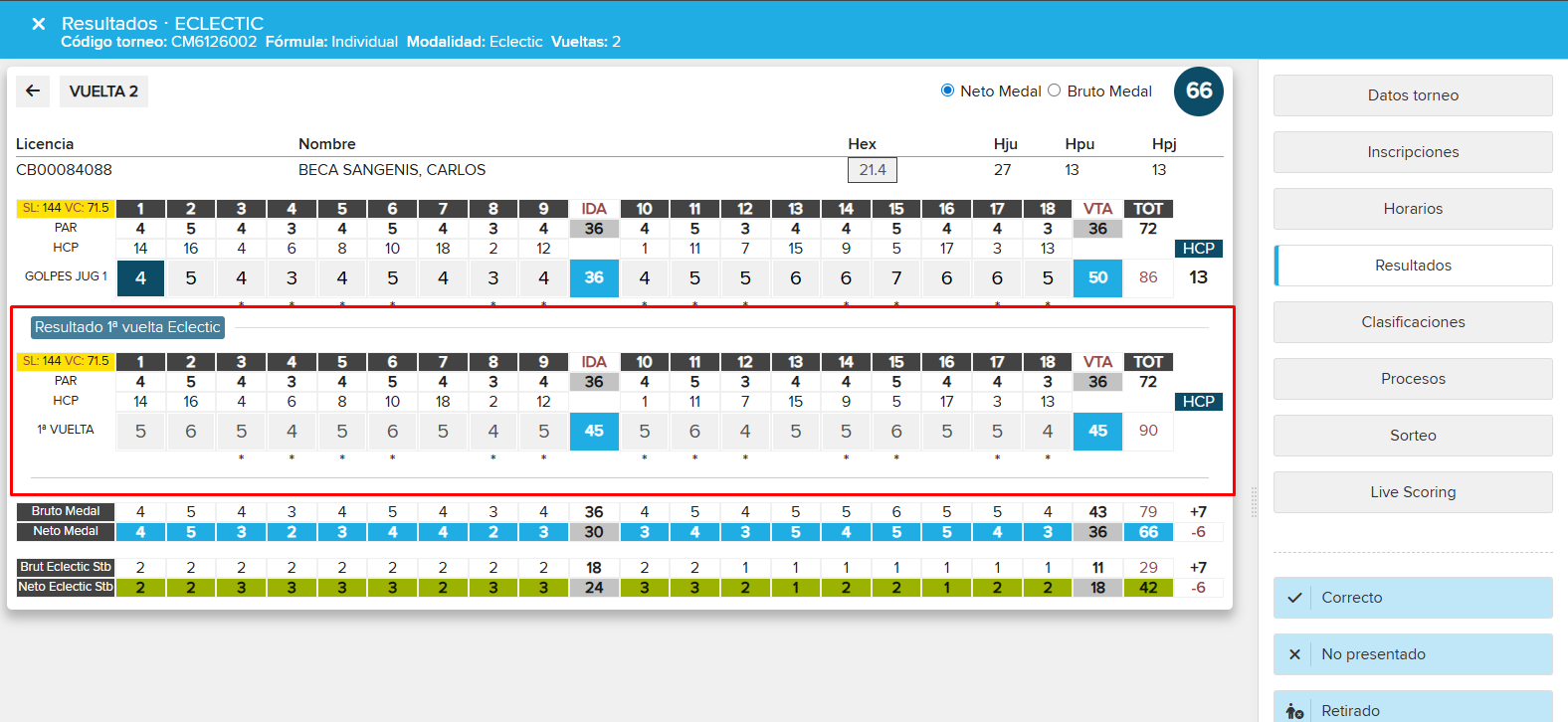Select hole 1 stroke cell in Golpes Jug 1

140,278
